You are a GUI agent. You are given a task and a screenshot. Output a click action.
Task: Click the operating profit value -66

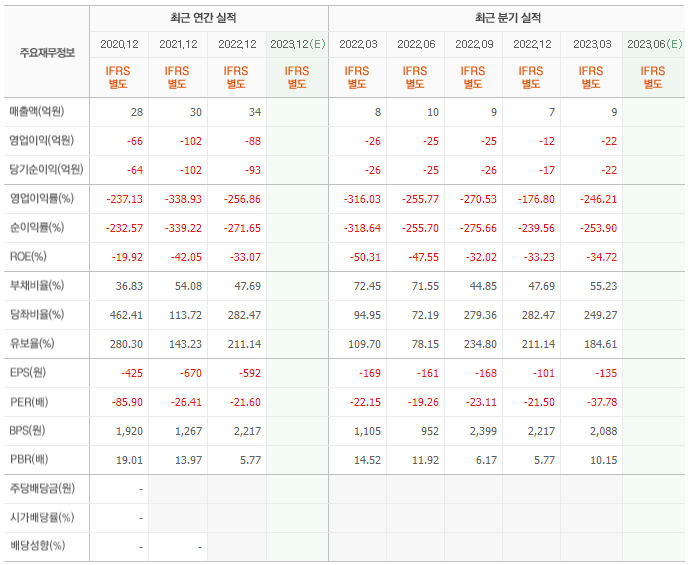point(135,141)
